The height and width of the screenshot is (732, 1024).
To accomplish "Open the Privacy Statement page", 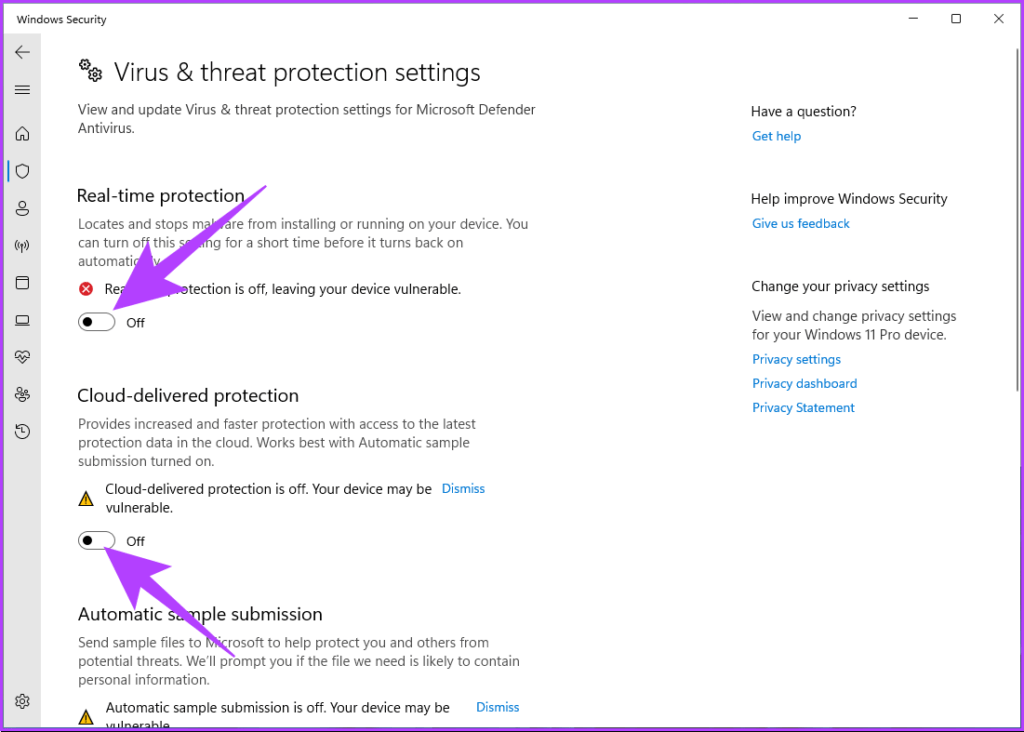I will [x=803, y=407].
